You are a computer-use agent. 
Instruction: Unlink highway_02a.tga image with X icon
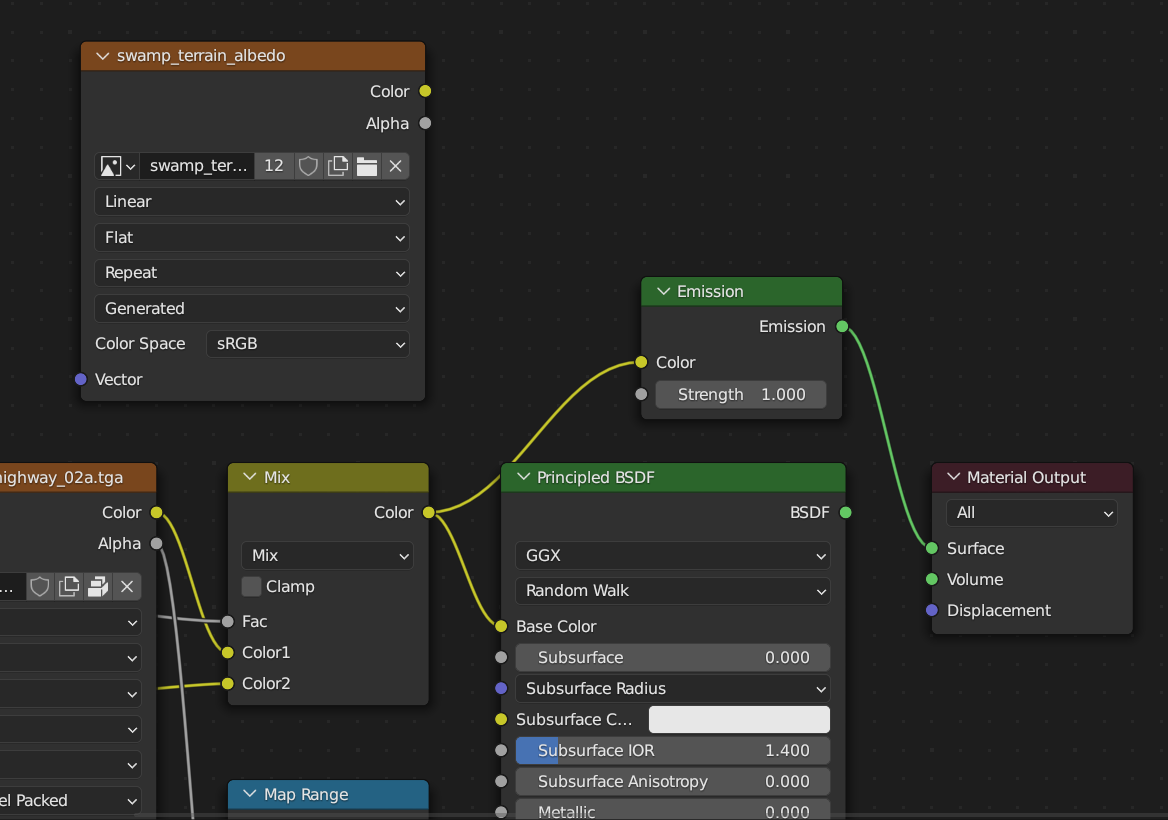tap(127, 587)
